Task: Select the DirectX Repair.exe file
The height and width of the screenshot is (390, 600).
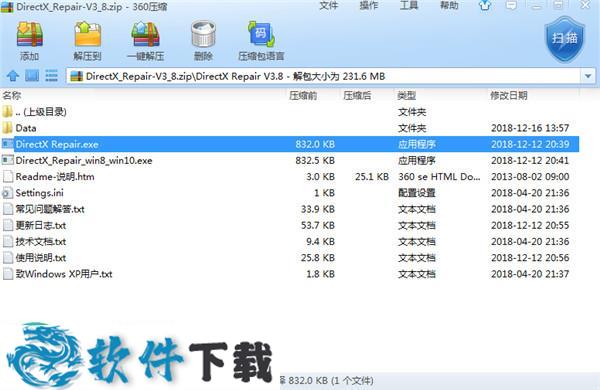Action: pyautogui.click(x=290, y=144)
